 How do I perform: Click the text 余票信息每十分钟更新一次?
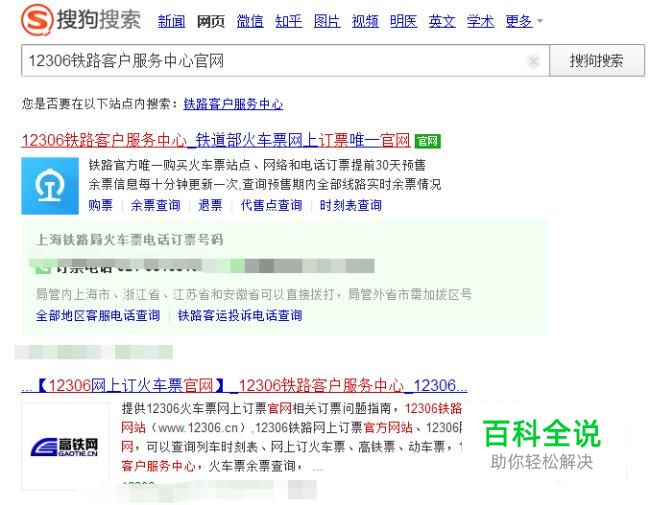163,184
